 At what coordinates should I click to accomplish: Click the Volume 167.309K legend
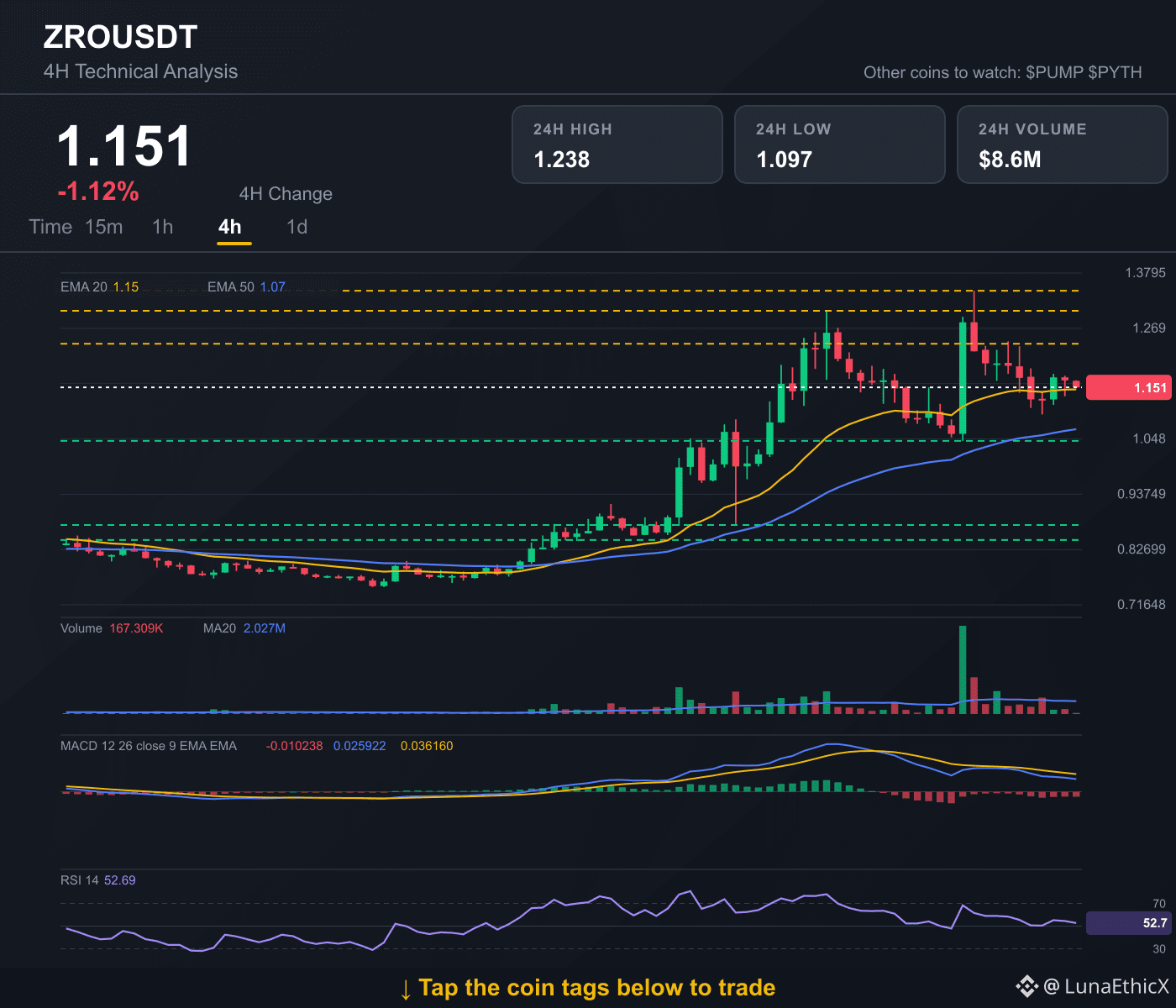coord(112,628)
